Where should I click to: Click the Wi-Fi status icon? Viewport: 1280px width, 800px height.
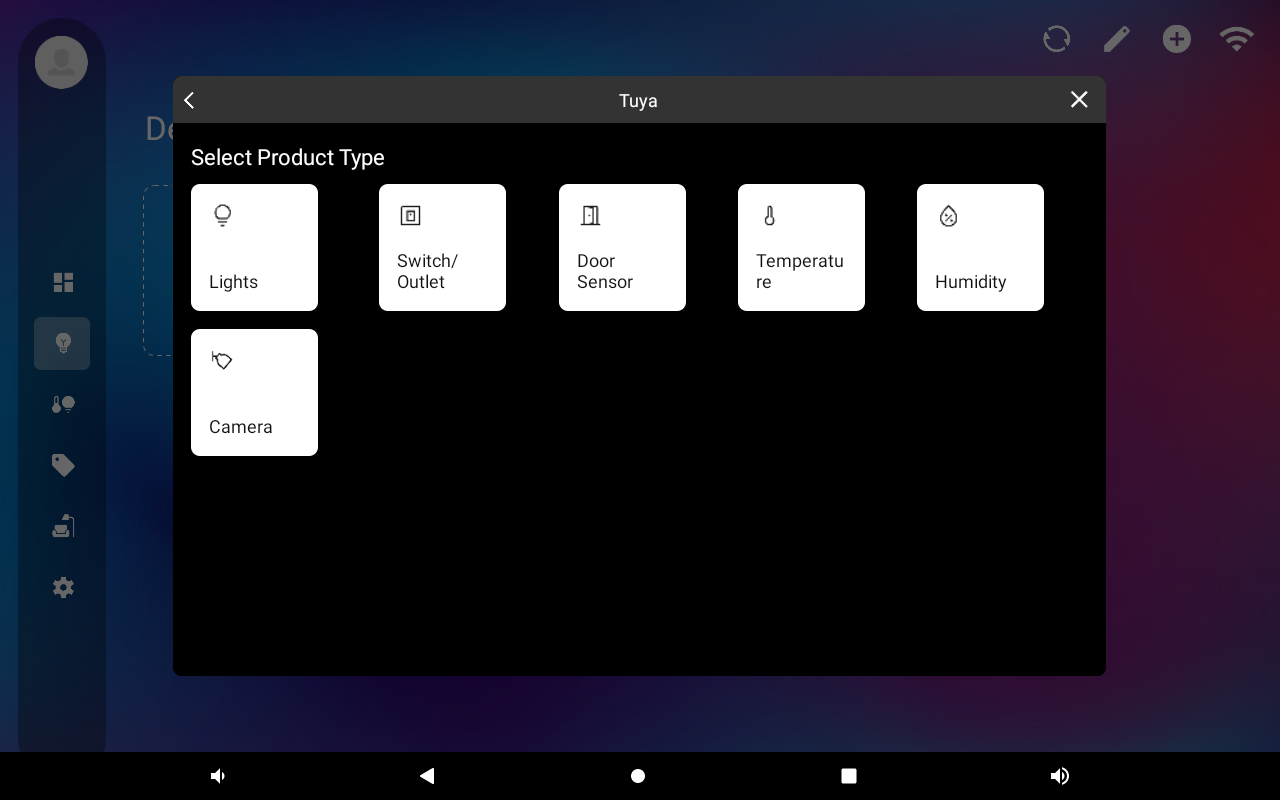(x=1237, y=39)
